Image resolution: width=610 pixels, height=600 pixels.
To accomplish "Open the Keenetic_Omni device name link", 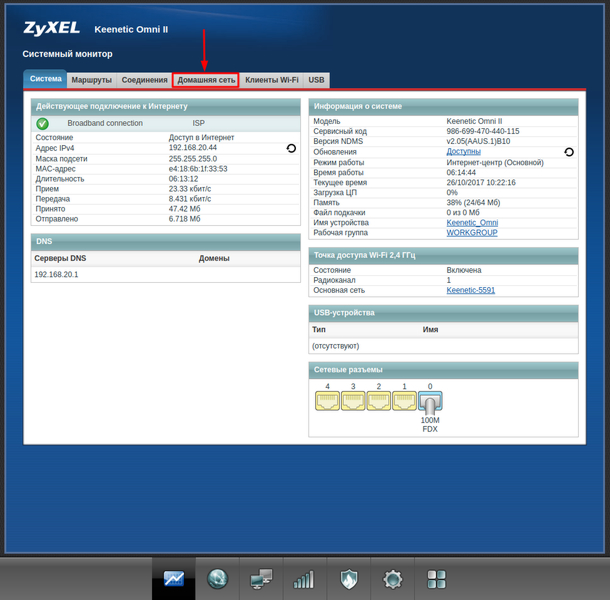I will pos(472,223).
